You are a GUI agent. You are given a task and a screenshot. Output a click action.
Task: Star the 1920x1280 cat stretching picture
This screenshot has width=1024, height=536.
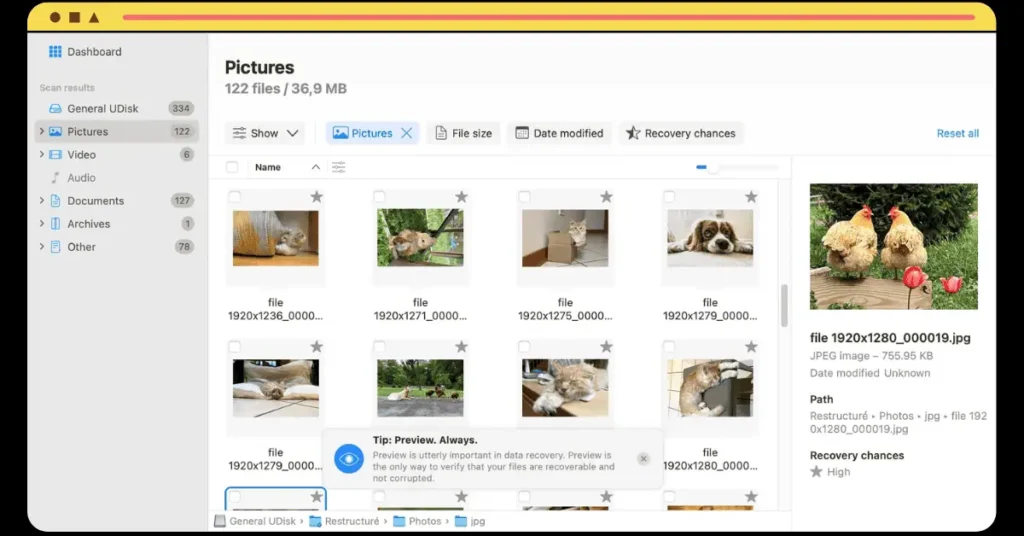tap(752, 347)
